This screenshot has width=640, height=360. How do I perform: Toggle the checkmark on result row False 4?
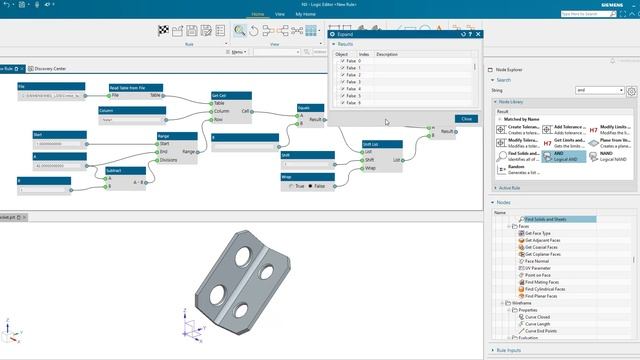342,89
